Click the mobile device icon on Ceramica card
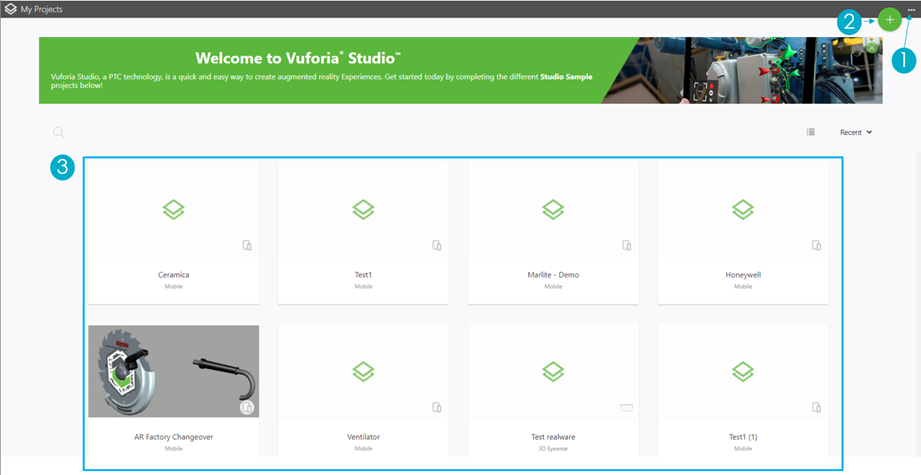The width and height of the screenshot is (921, 475). pyautogui.click(x=247, y=245)
